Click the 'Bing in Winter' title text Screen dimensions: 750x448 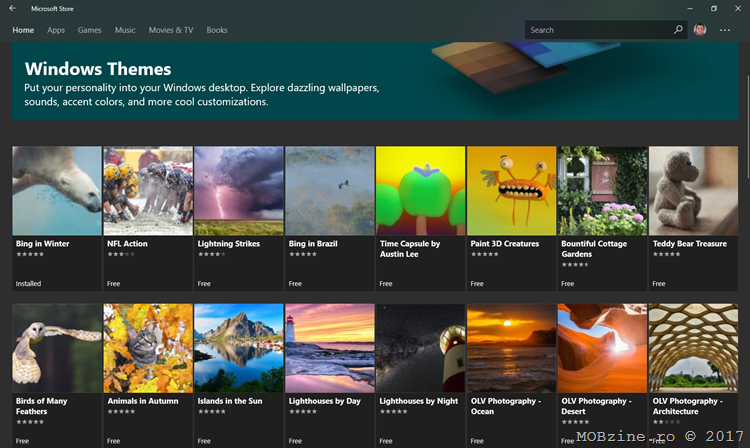tap(43, 243)
